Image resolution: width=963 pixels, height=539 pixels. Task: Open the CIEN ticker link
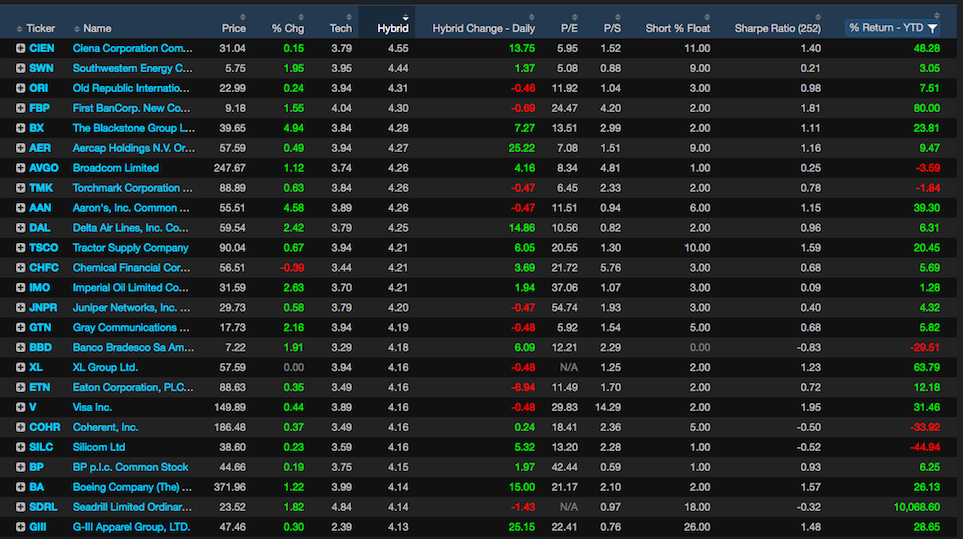pos(41,48)
